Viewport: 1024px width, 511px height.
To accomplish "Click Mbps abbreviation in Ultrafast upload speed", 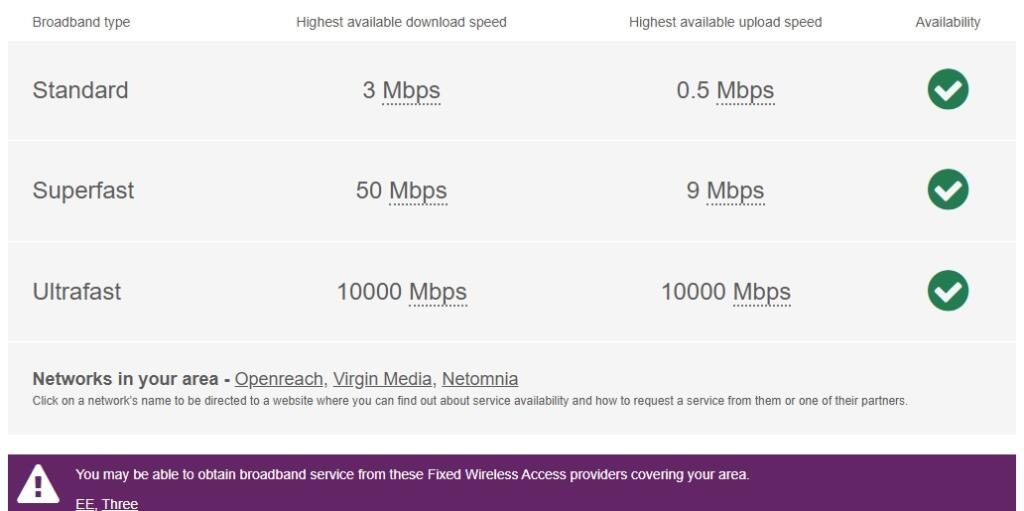I will (762, 292).
